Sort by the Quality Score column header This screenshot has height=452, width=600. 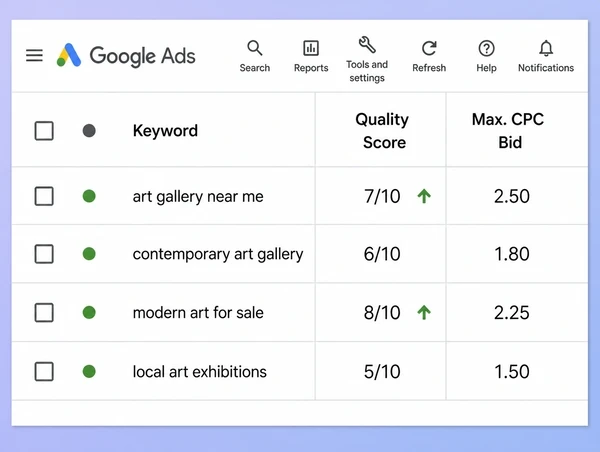(382, 131)
